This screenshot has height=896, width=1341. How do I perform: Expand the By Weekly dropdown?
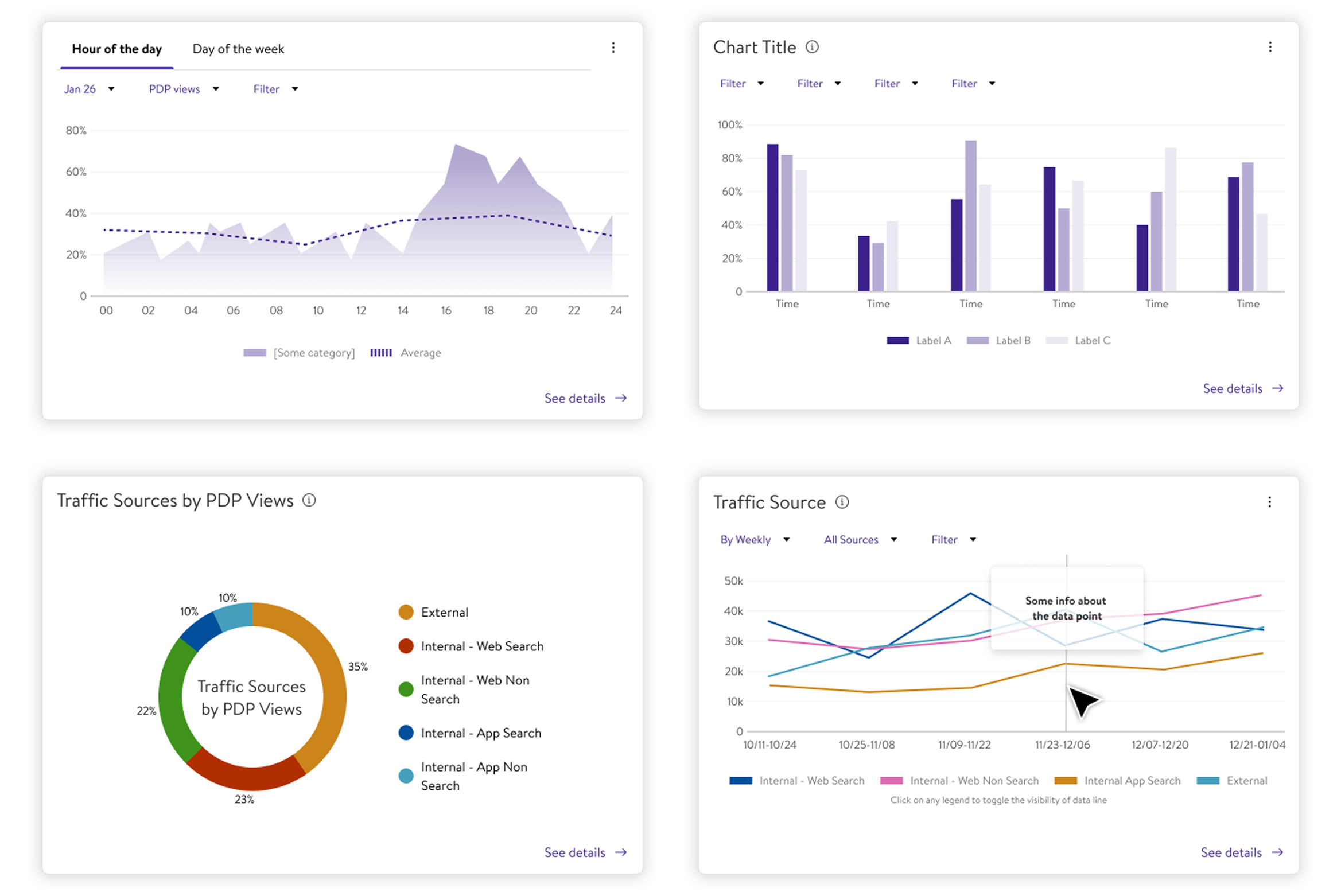click(x=754, y=539)
